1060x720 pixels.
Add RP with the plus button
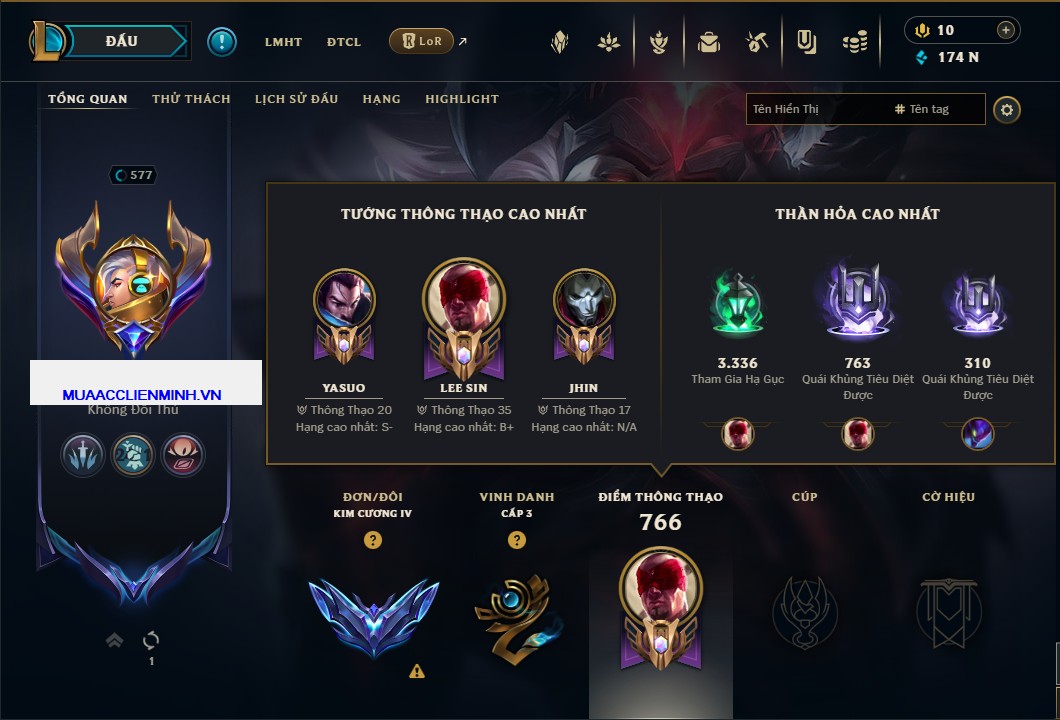[1006, 30]
